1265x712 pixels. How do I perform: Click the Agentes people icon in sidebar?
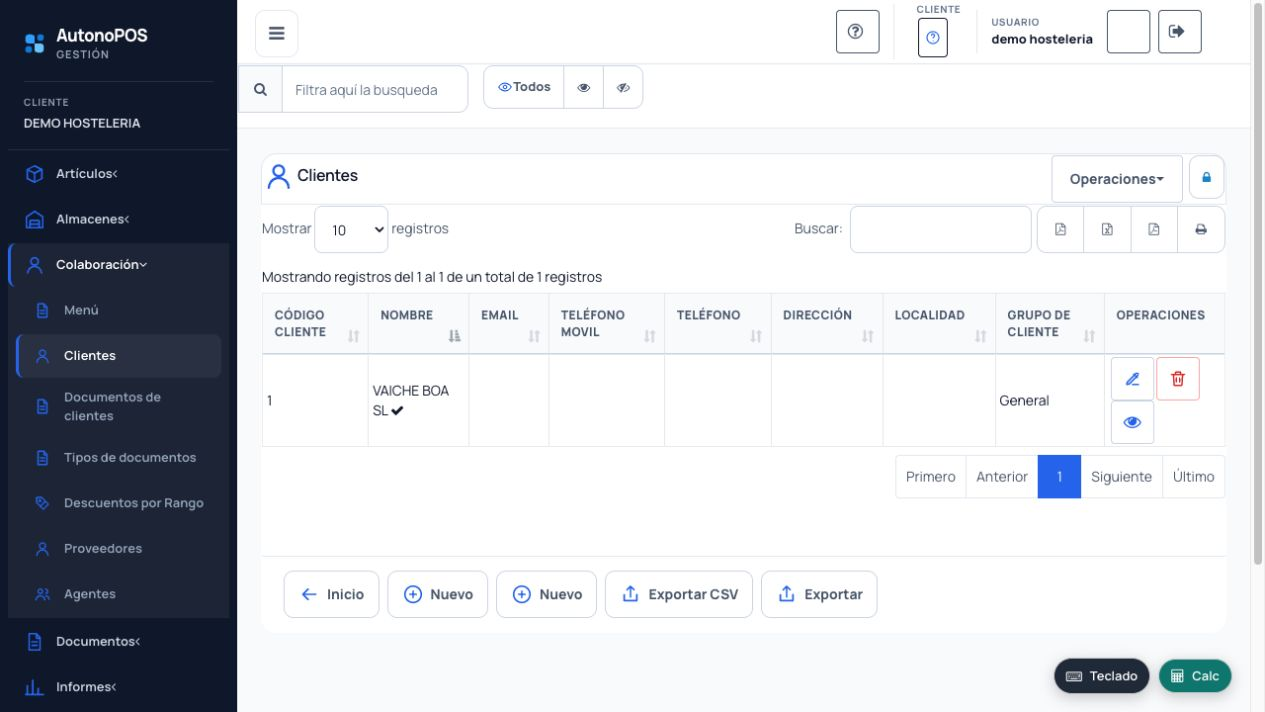(42, 594)
